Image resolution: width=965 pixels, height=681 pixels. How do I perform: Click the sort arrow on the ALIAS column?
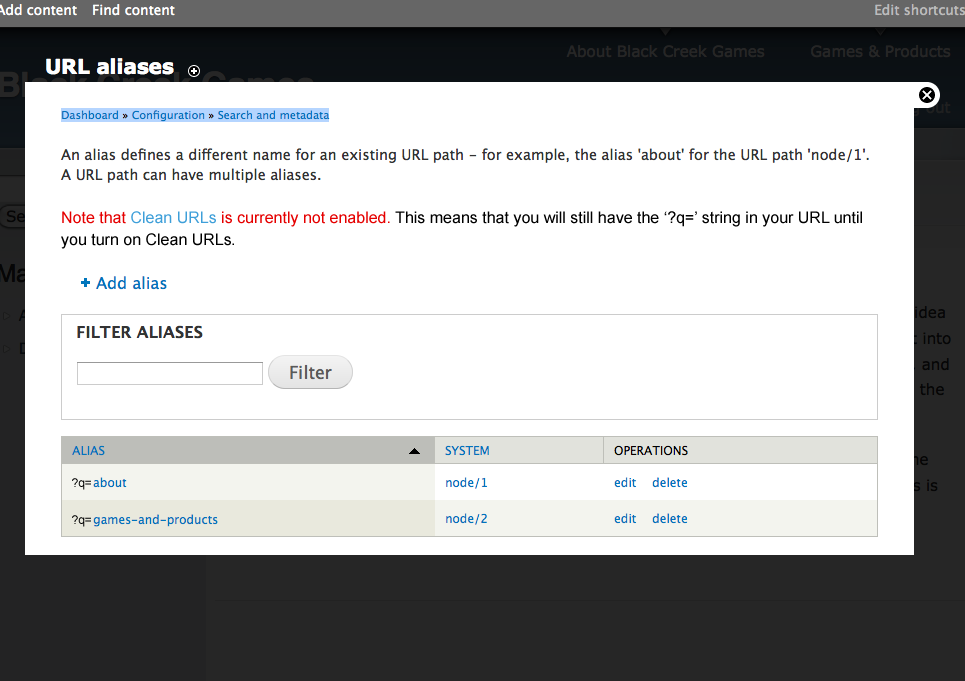click(414, 450)
